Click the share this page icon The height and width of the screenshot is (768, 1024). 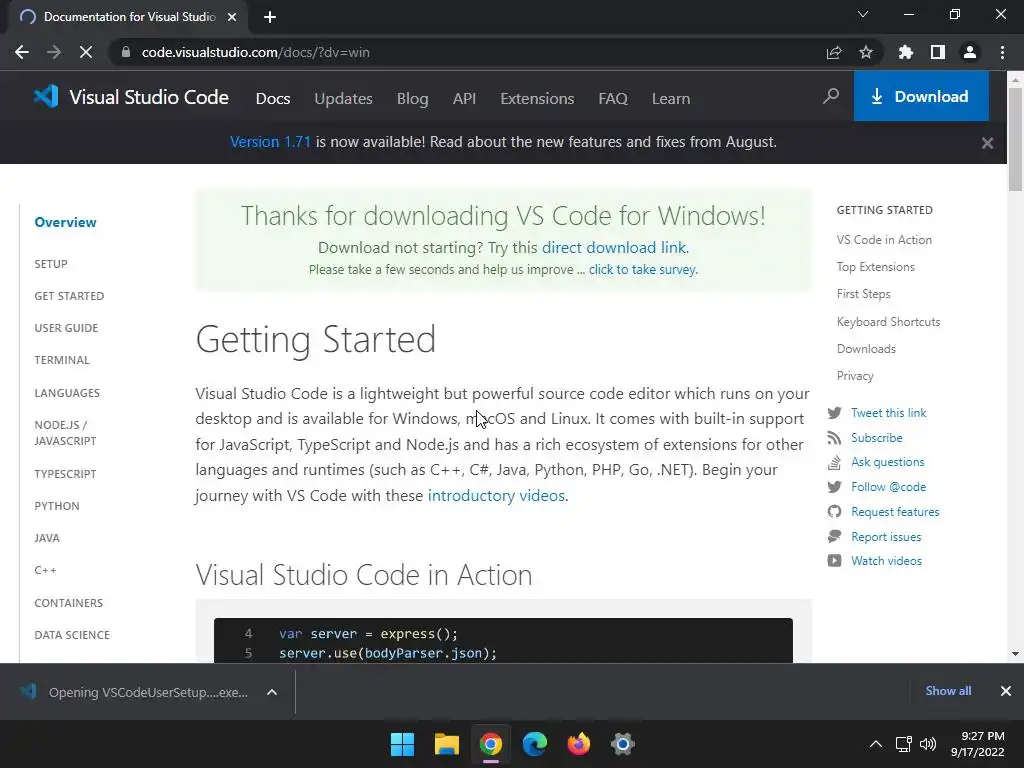click(x=833, y=52)
